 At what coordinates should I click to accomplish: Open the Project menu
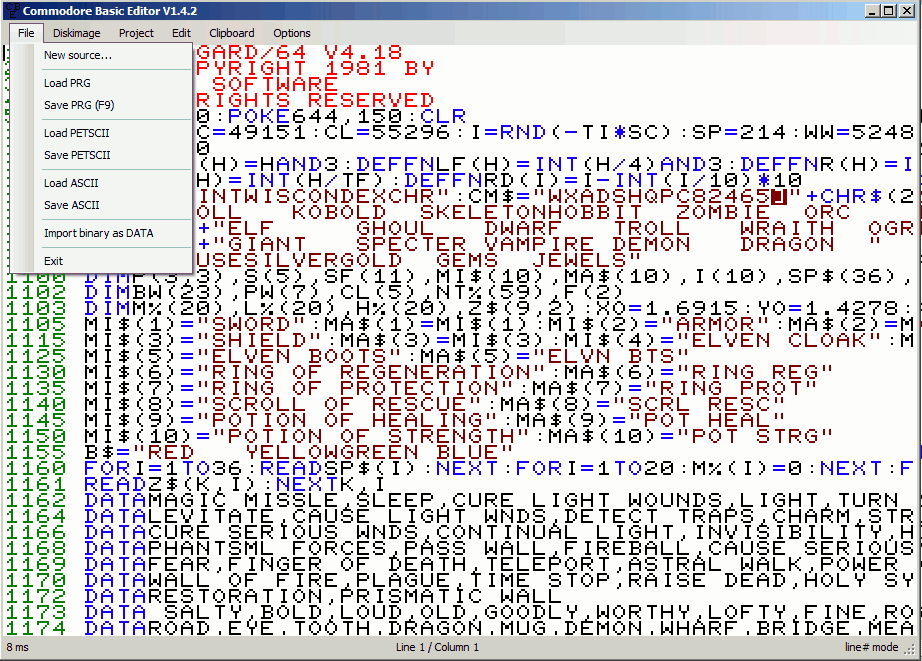click(136, 33)
